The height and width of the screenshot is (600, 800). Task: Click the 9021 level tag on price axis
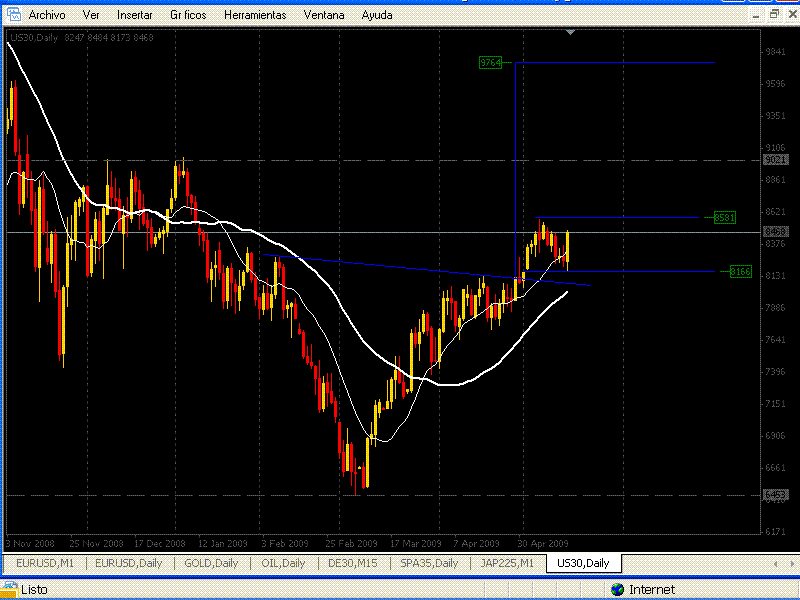click(x=776, y=160)
